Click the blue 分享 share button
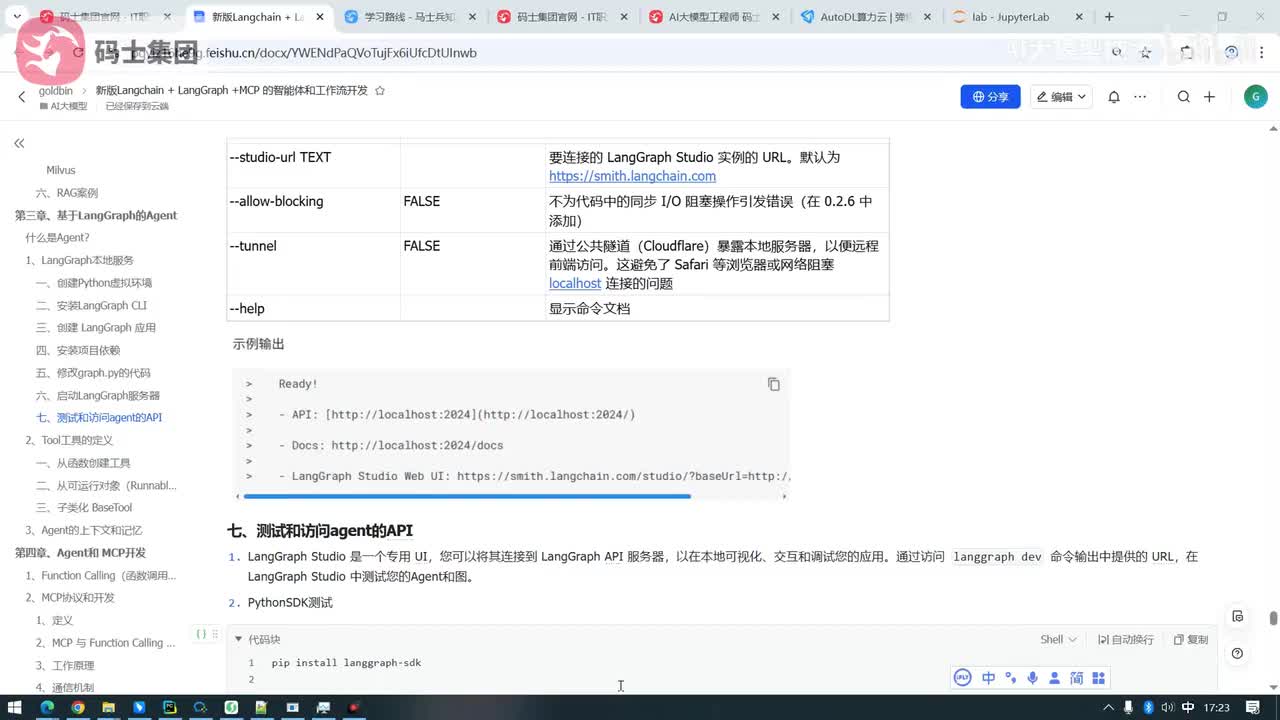Viewport: 1280px width, 720px height. click(991, 97)
